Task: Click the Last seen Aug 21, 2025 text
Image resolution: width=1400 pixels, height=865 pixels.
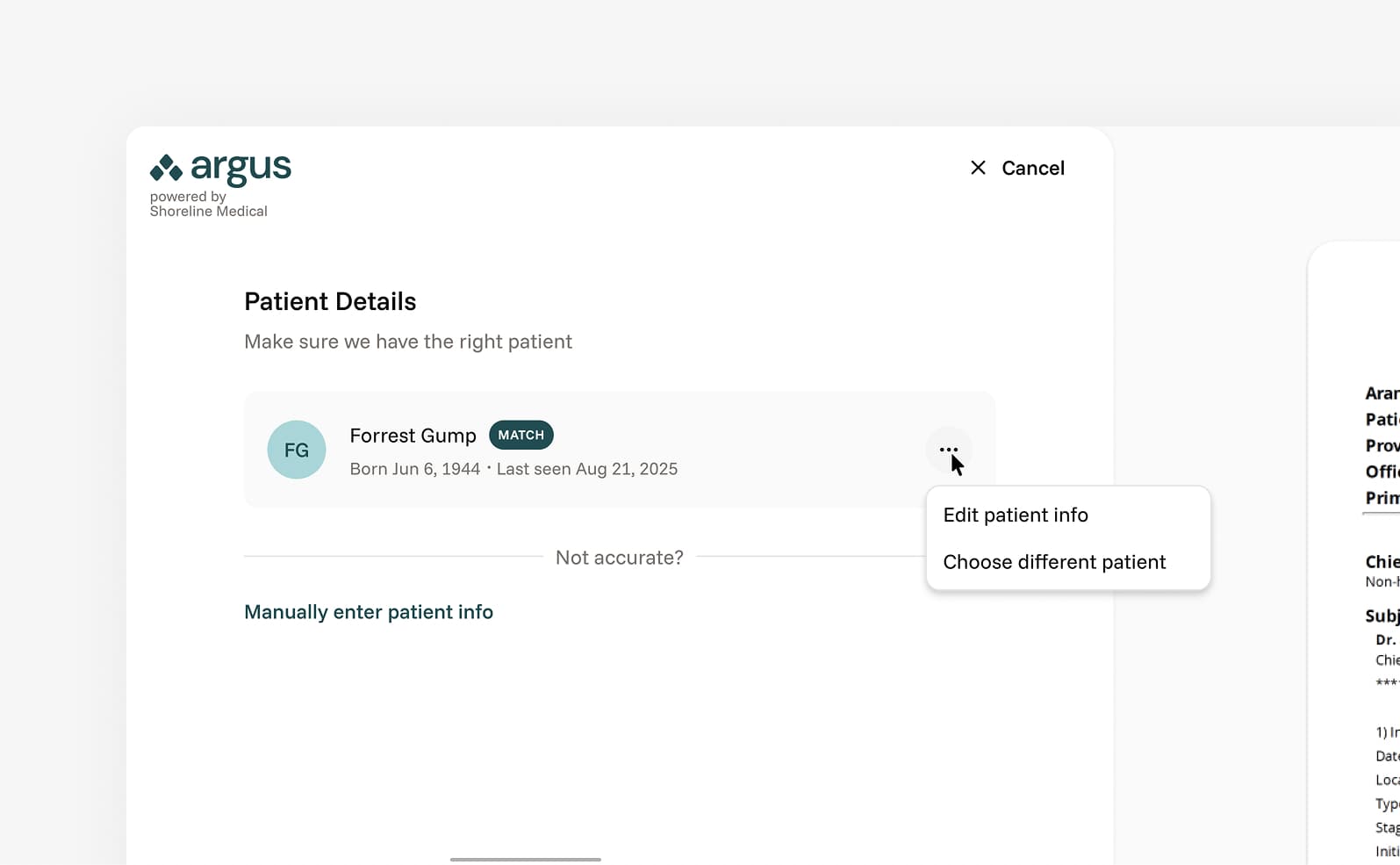Action: coord(587,469)
